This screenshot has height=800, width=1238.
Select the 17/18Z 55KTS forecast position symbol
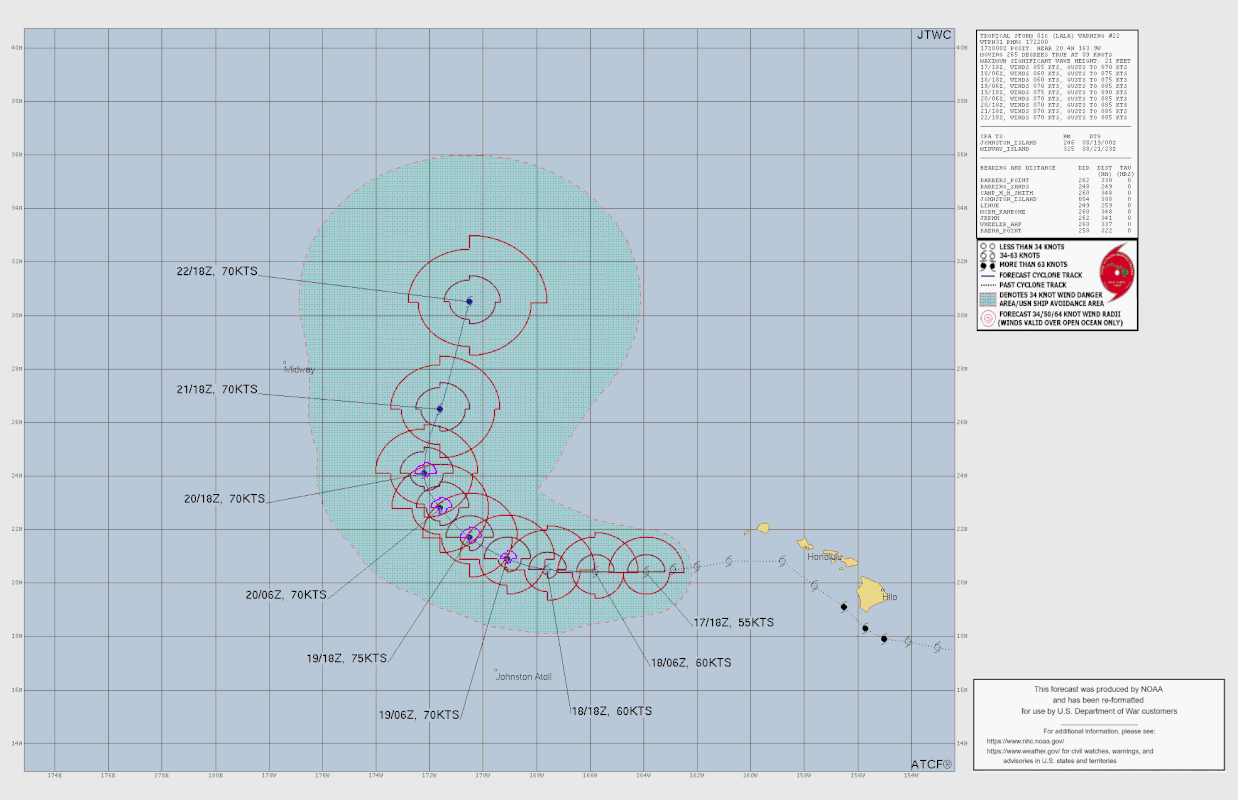(648, 572)
